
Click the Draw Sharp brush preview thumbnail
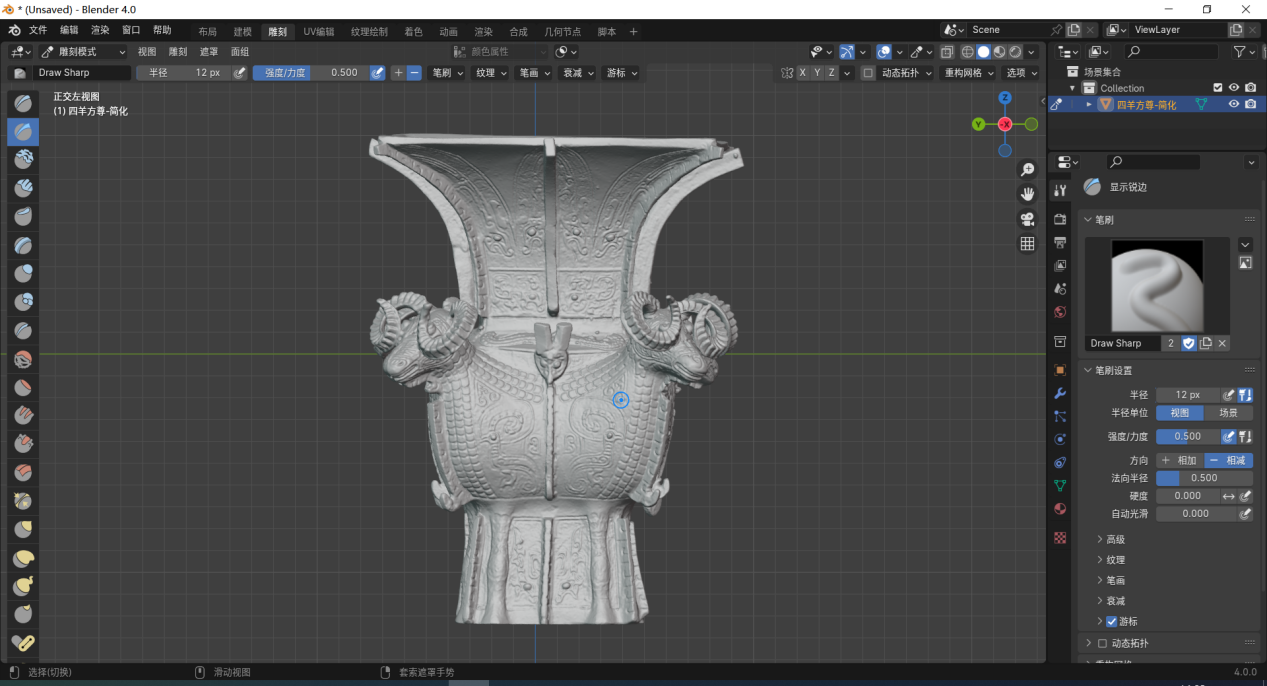click(x=1158, y=286)
